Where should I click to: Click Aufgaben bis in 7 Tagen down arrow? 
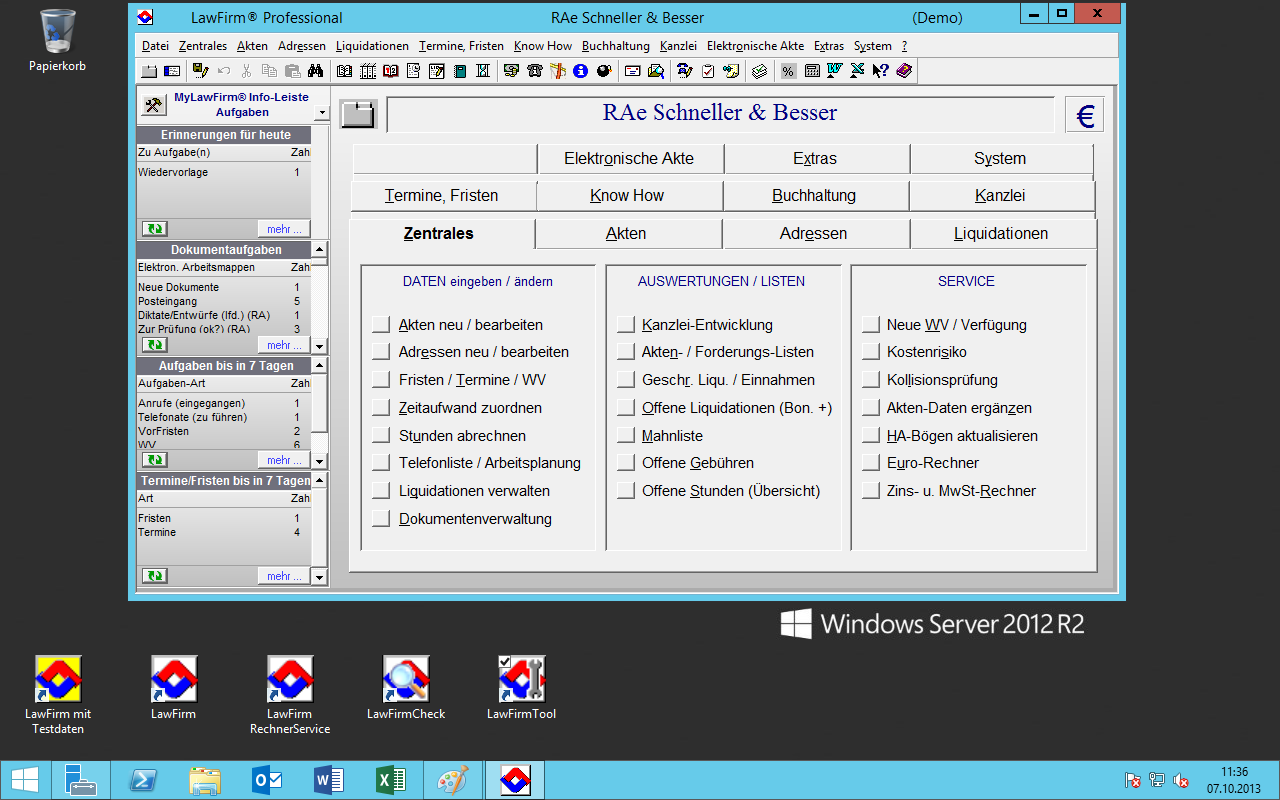click(x=319, y=461)
